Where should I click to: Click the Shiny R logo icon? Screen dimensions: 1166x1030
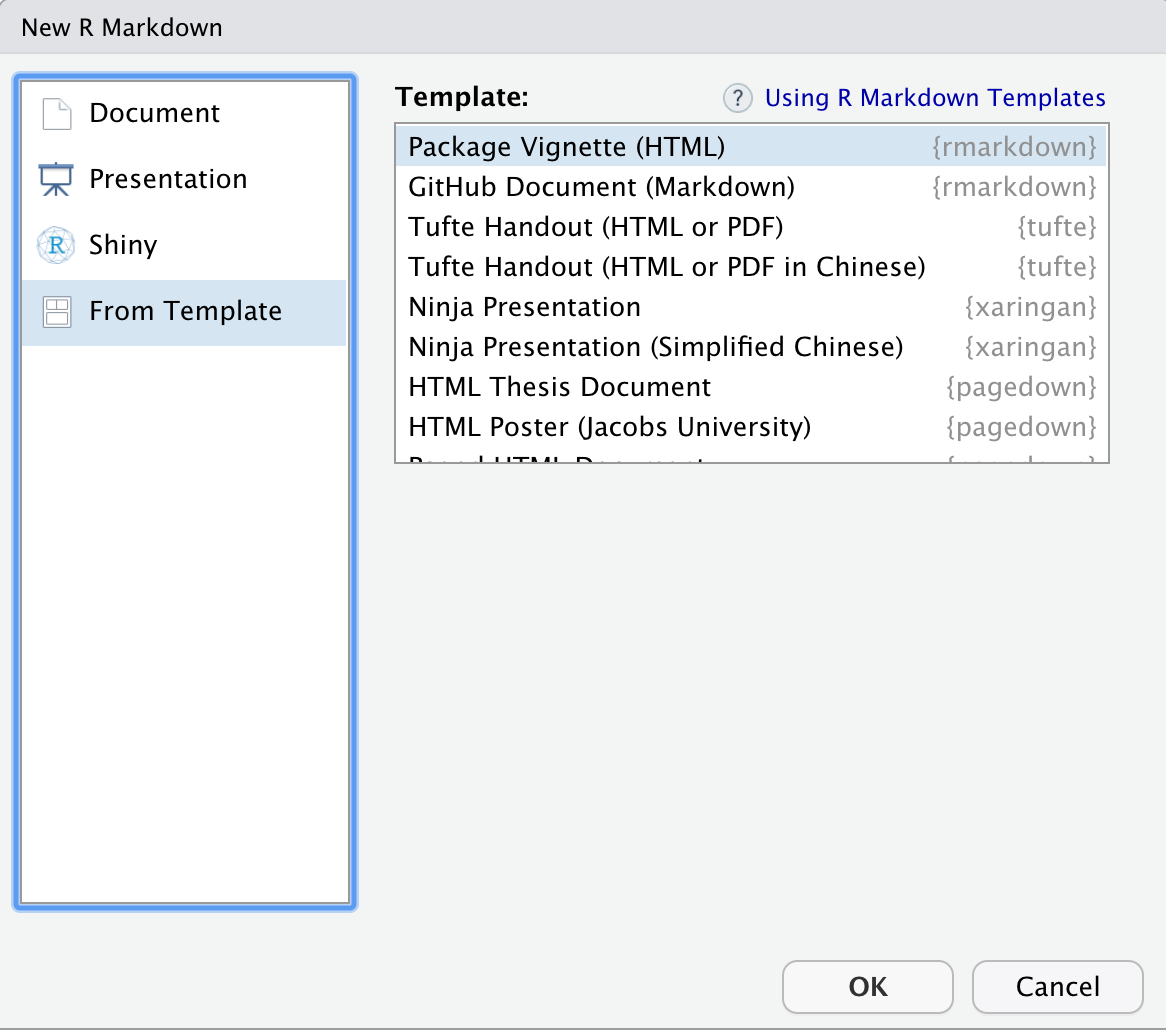tap(57, 245)
